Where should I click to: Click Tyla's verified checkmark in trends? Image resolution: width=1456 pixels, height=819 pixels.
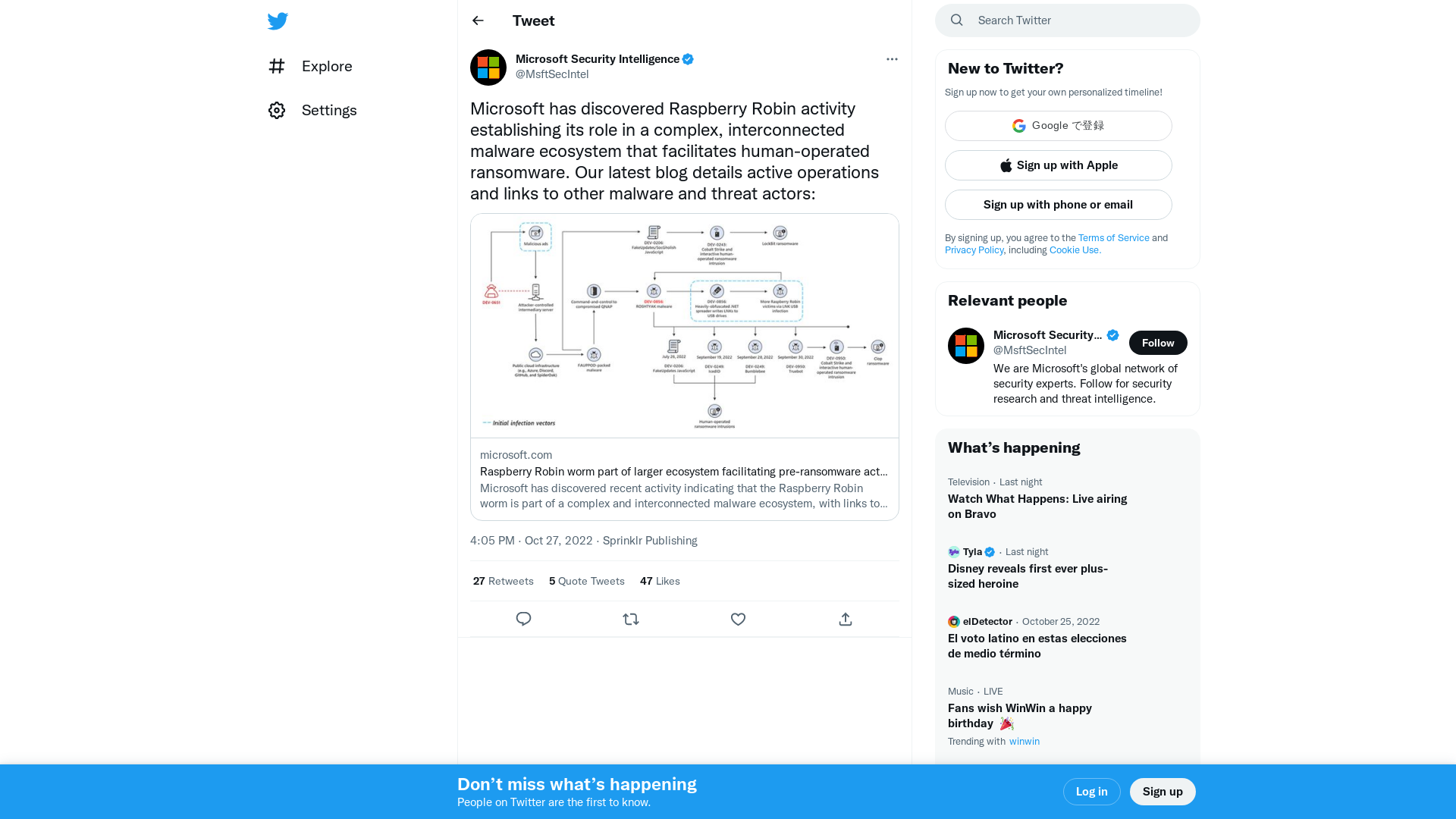tap(989, 551)
